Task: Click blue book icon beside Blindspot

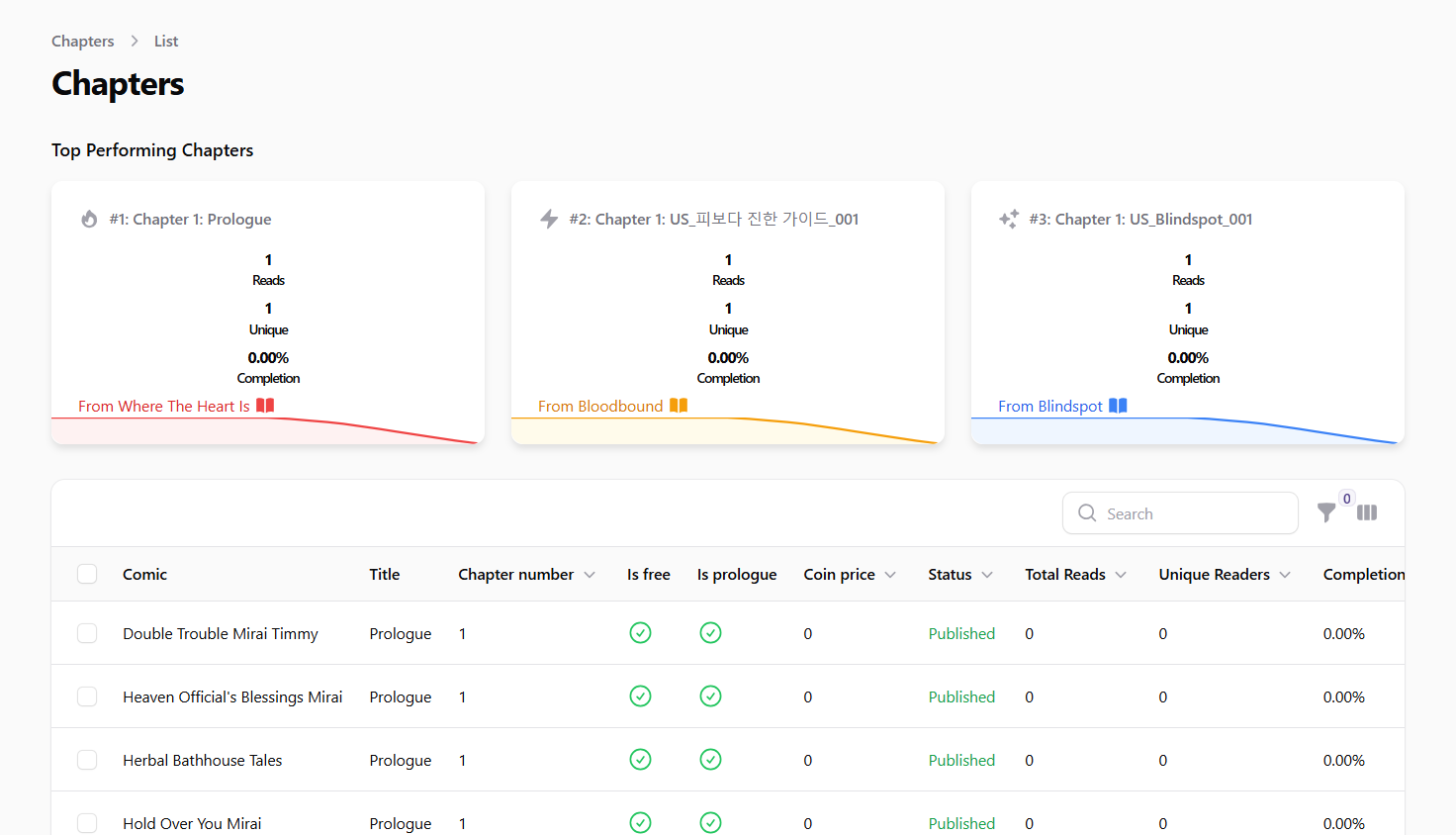Action: click(x=1118, y=406)
